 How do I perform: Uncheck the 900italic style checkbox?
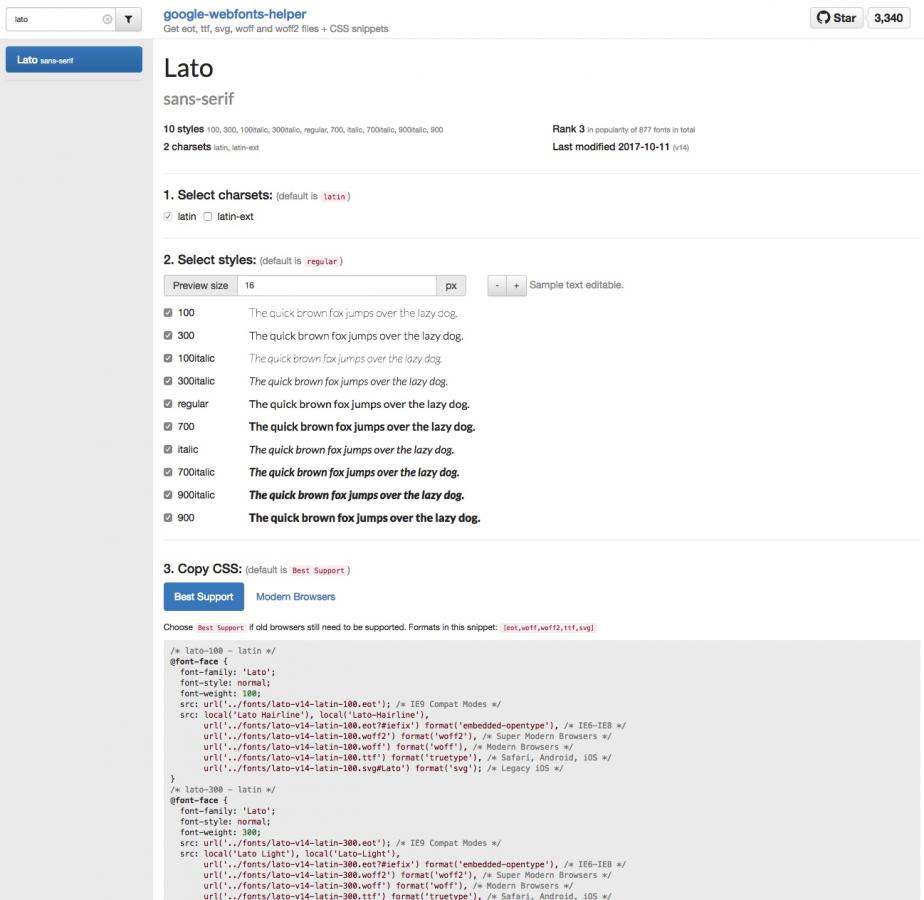click(168, 494)
